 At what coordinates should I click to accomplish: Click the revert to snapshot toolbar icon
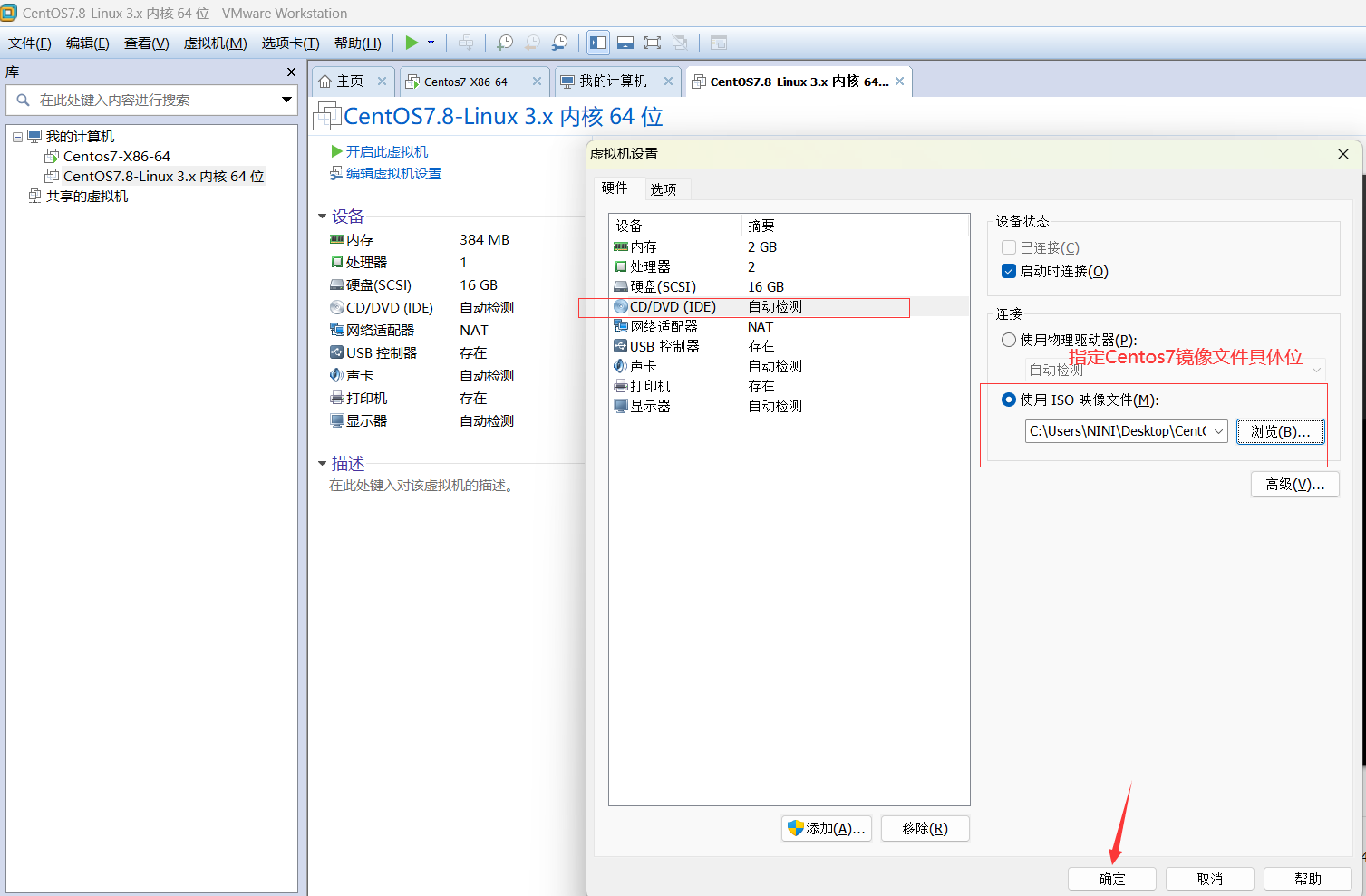click(x=533, y=43)
